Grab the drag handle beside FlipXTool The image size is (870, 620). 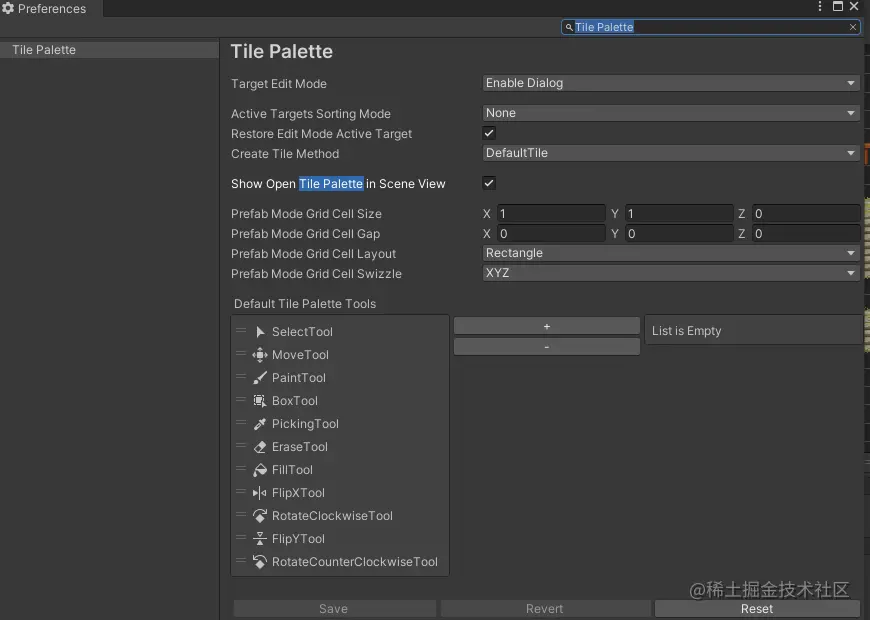(x=241, y=491)
